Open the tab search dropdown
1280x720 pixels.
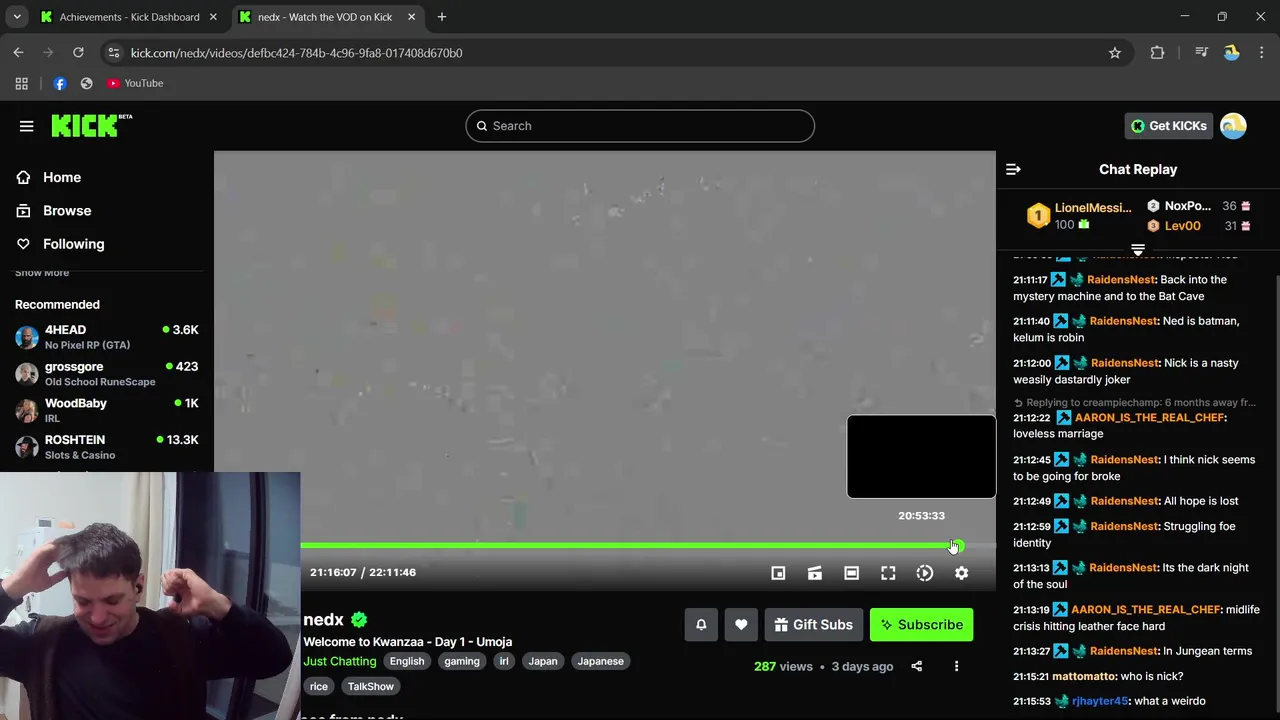(x=17, y=17)
